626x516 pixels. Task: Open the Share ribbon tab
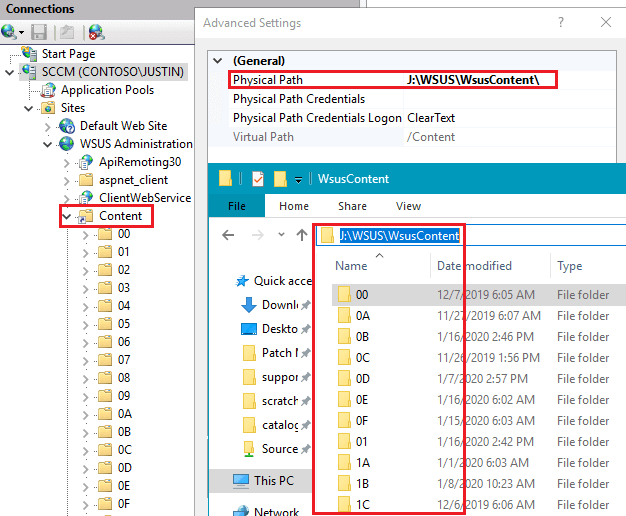[x=352, y=206]
